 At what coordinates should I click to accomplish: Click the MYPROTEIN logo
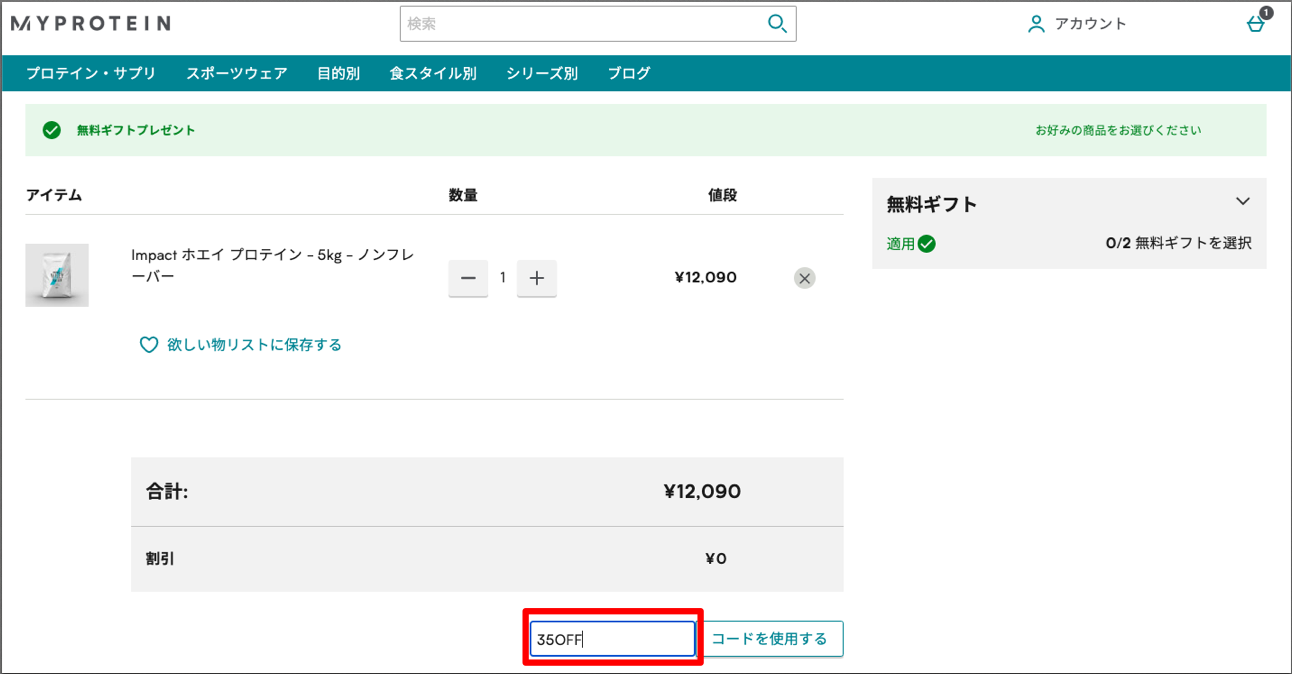pyautogui.click(x=90, y=23)
